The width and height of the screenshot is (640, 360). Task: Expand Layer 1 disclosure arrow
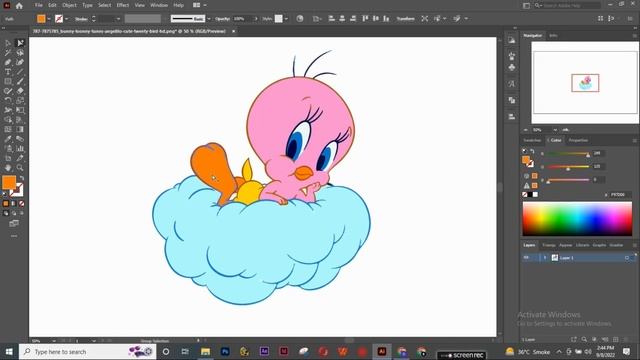click(x=544, y=258)
